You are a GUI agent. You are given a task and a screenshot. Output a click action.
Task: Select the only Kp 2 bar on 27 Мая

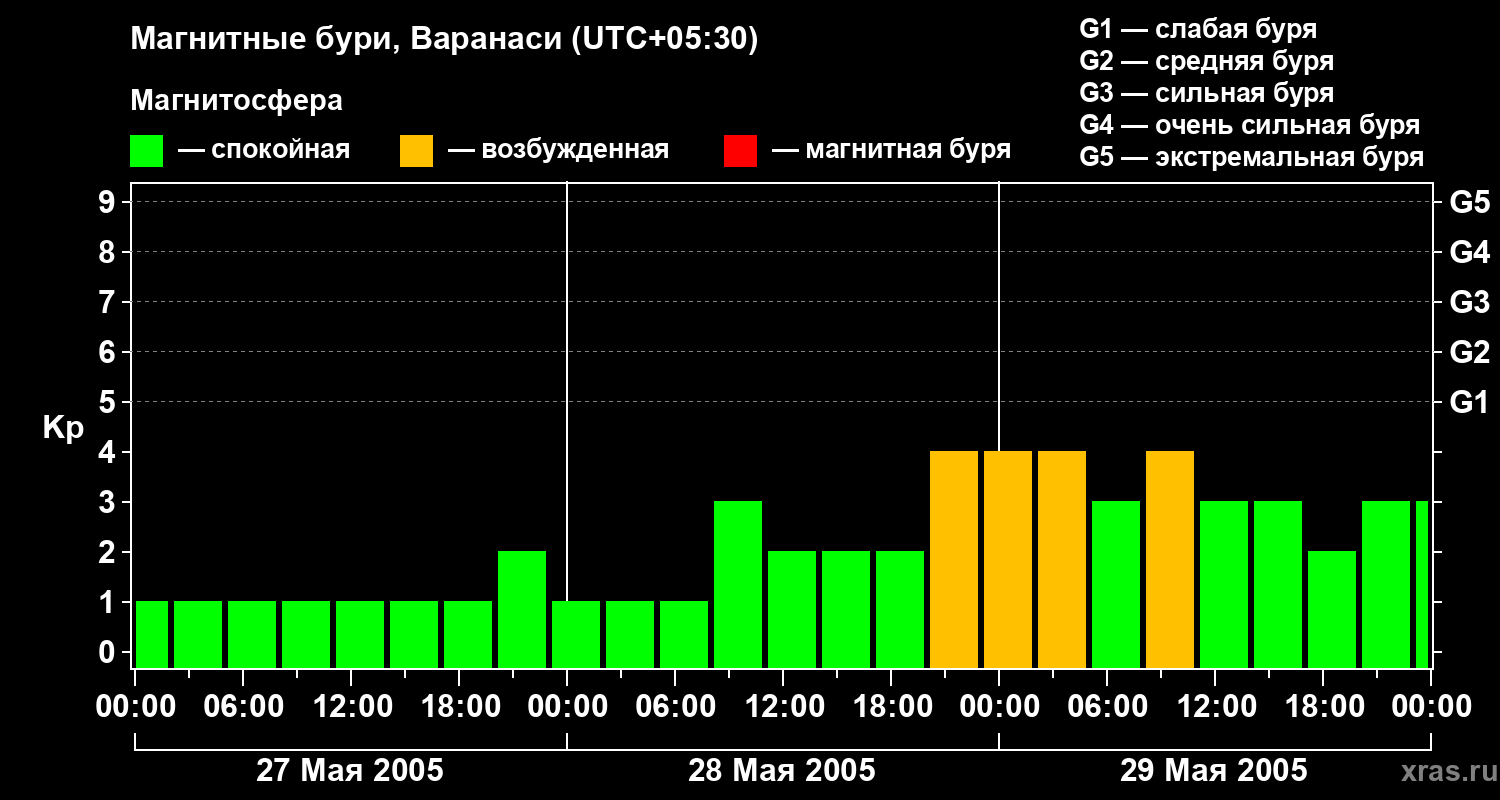click(522, 609)
